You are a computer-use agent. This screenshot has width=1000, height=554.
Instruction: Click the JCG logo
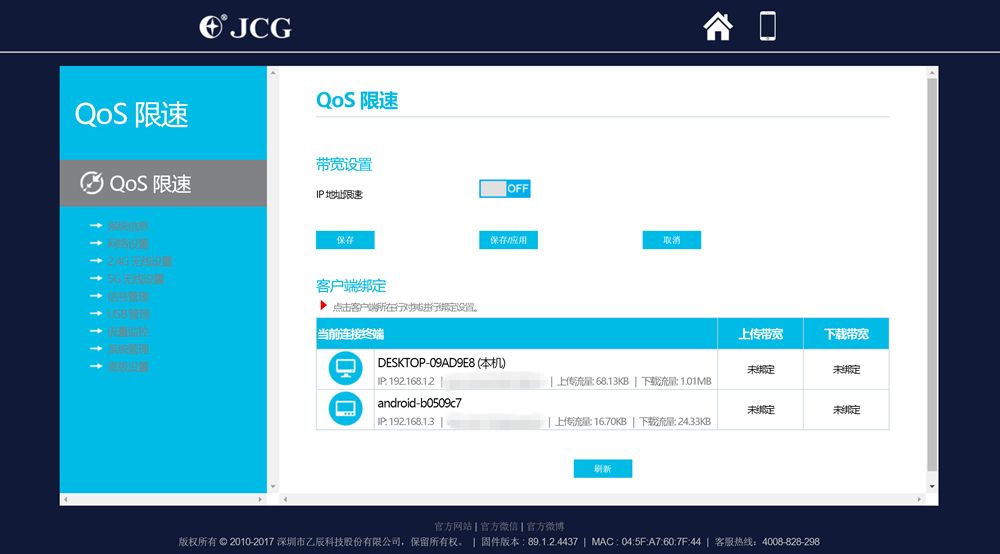[x=245, y=27]
